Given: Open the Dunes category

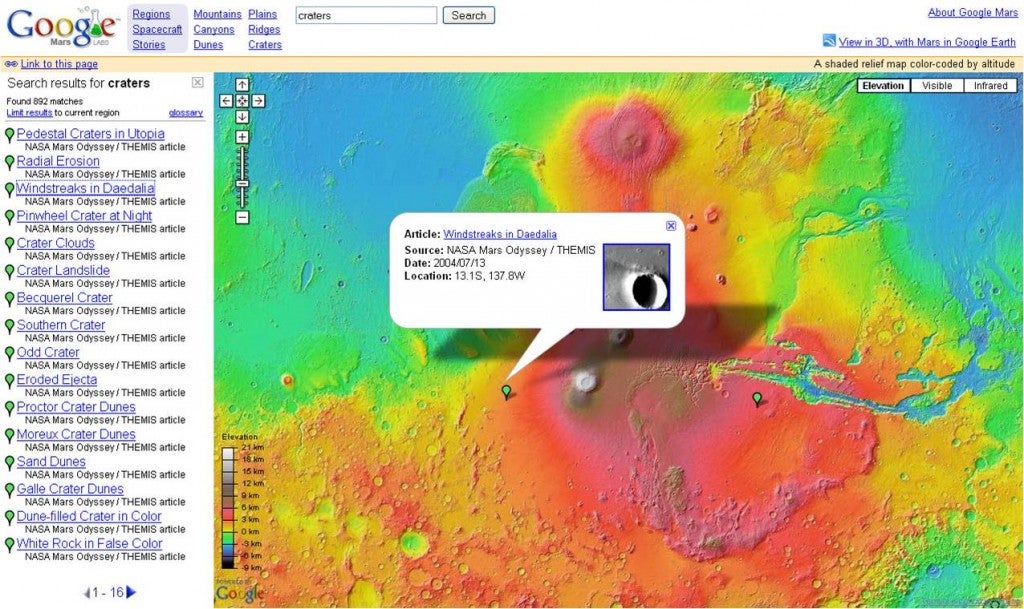Looking at the screenshot, I should 208,44.
